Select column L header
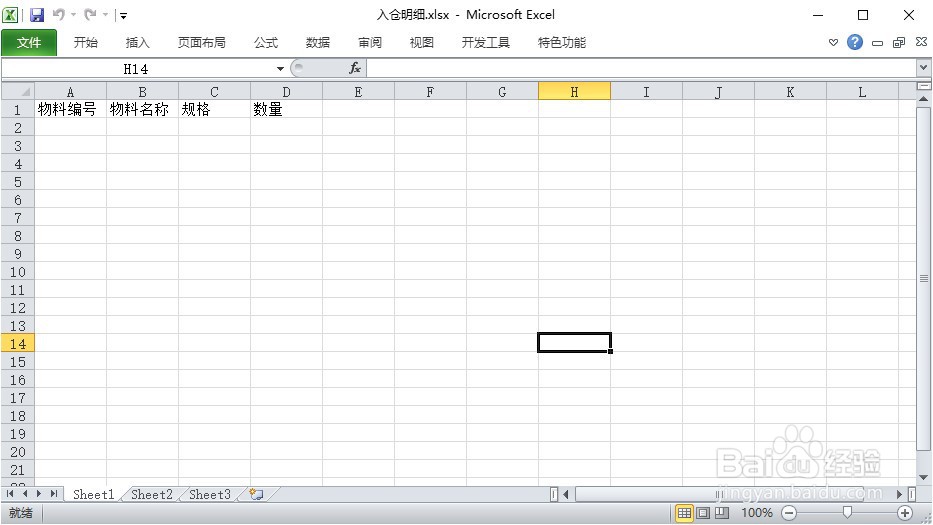 point(862,92)
